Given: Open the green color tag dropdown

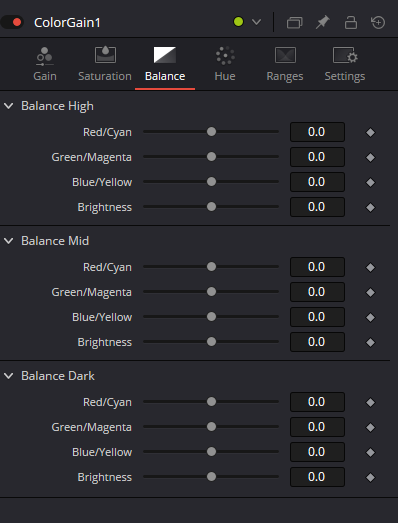Looking at the screenshot, I should point(256,22).
